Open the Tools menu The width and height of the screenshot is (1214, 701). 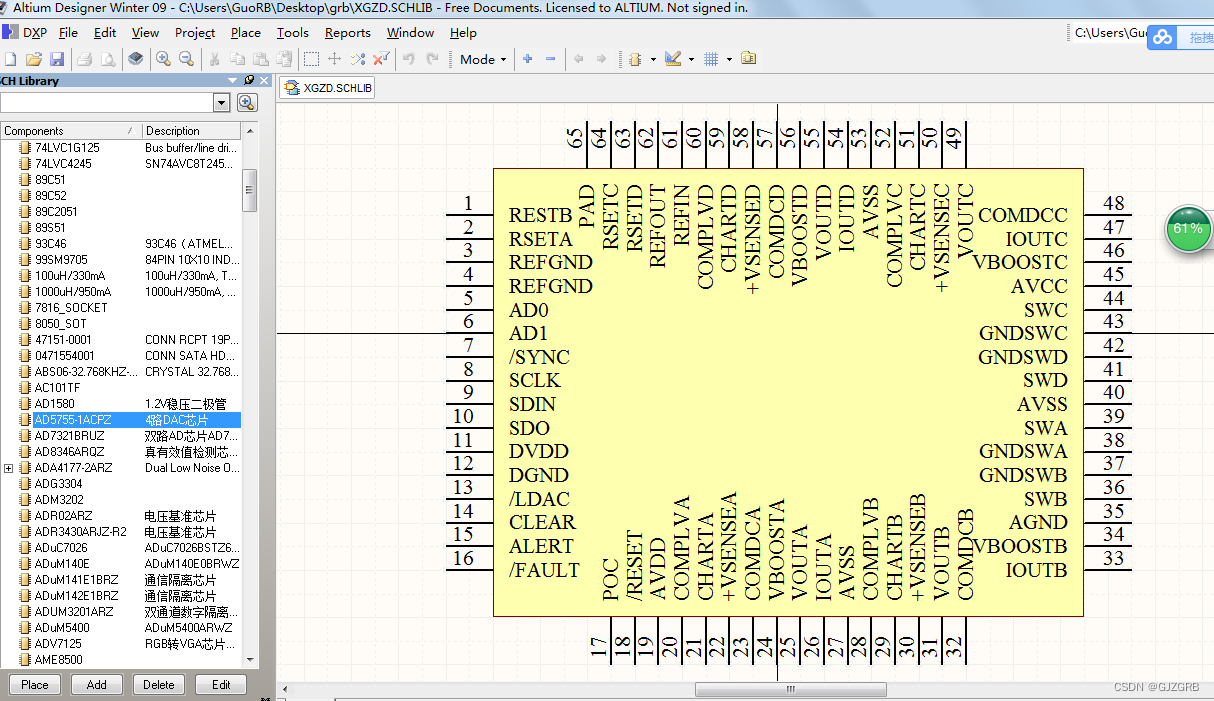(292, 32)
